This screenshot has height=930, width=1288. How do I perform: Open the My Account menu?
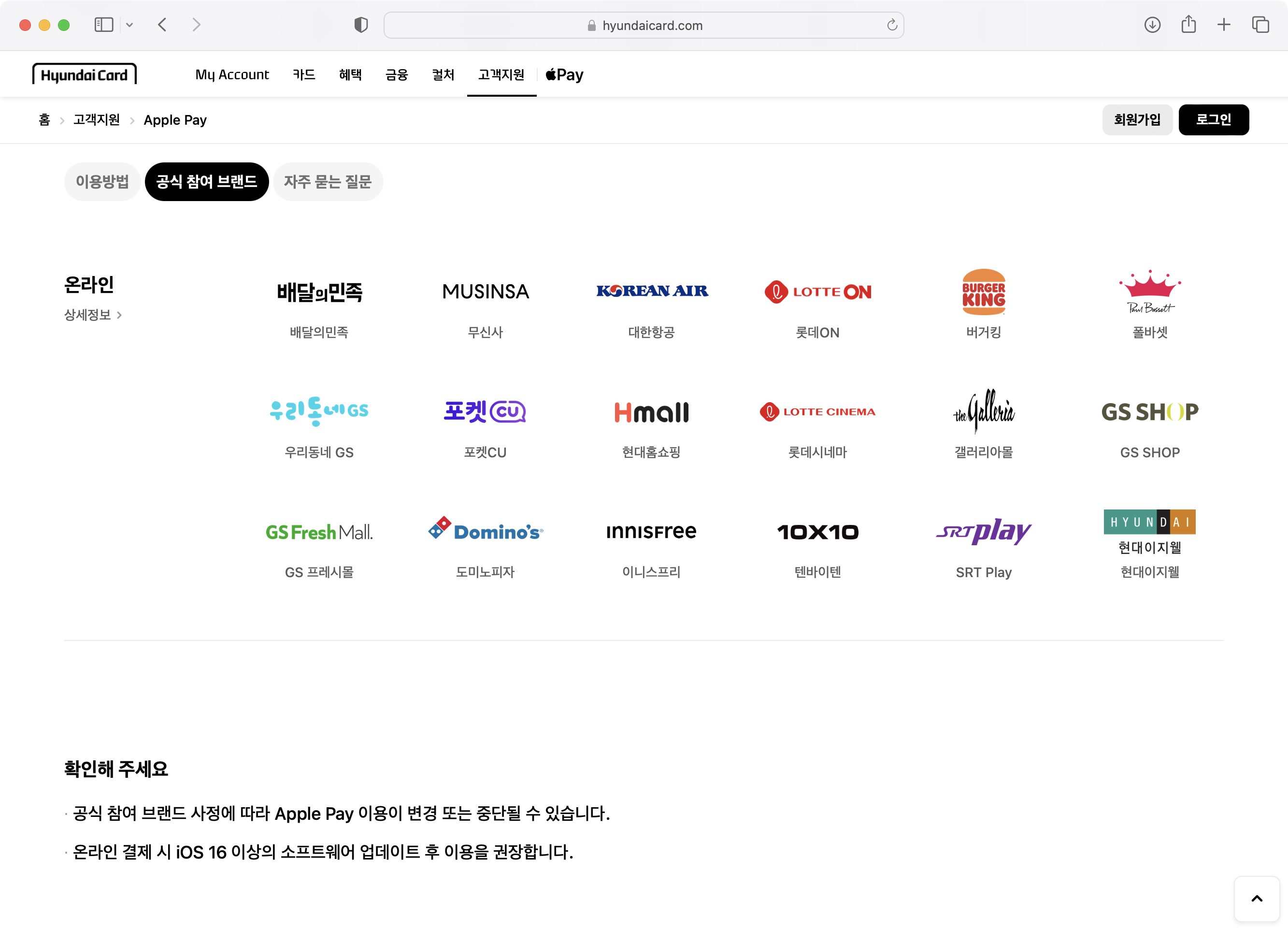(232, 74)
